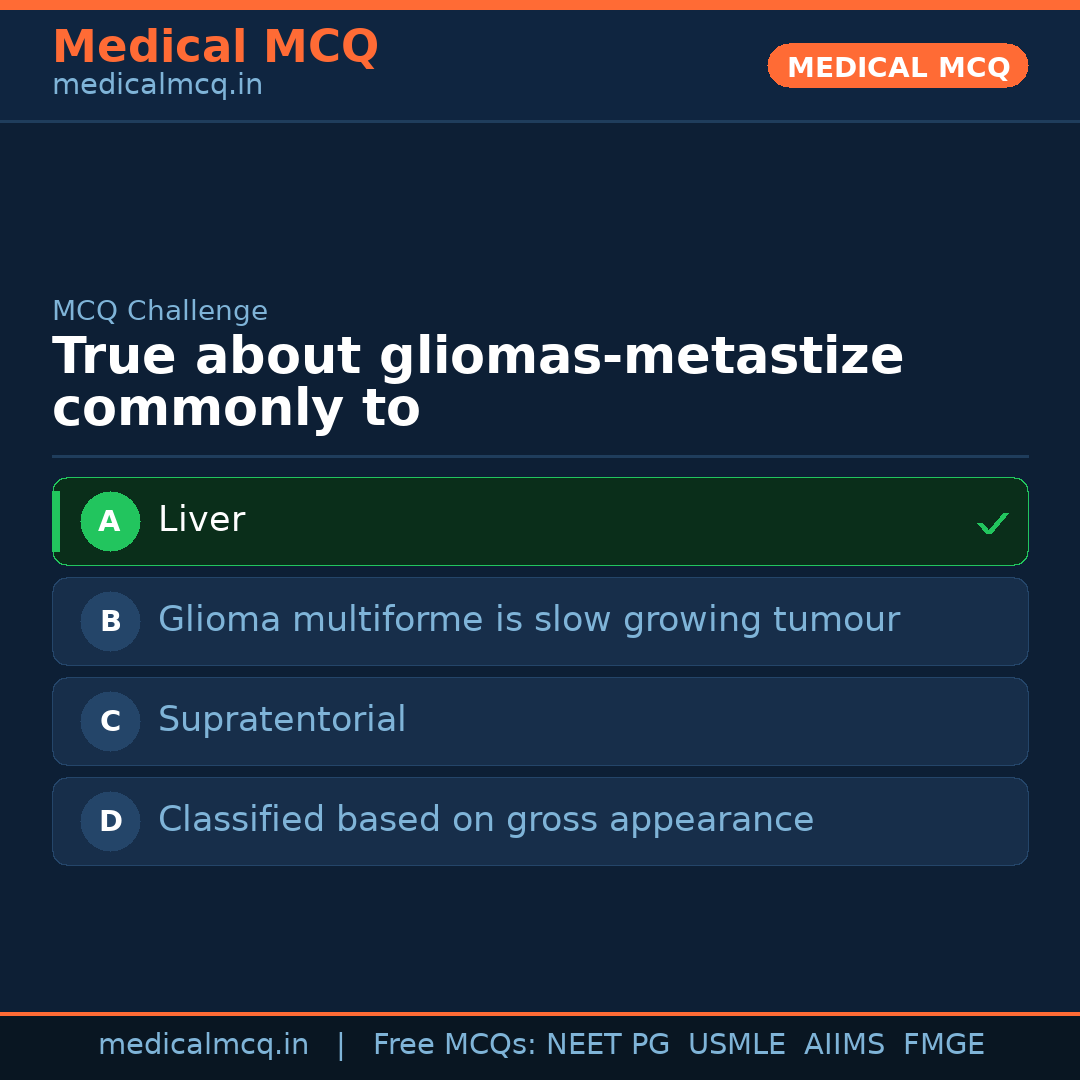Click the D option circle
Image resolution: width=1080 pixels, height=1080 pixels.
110,821
